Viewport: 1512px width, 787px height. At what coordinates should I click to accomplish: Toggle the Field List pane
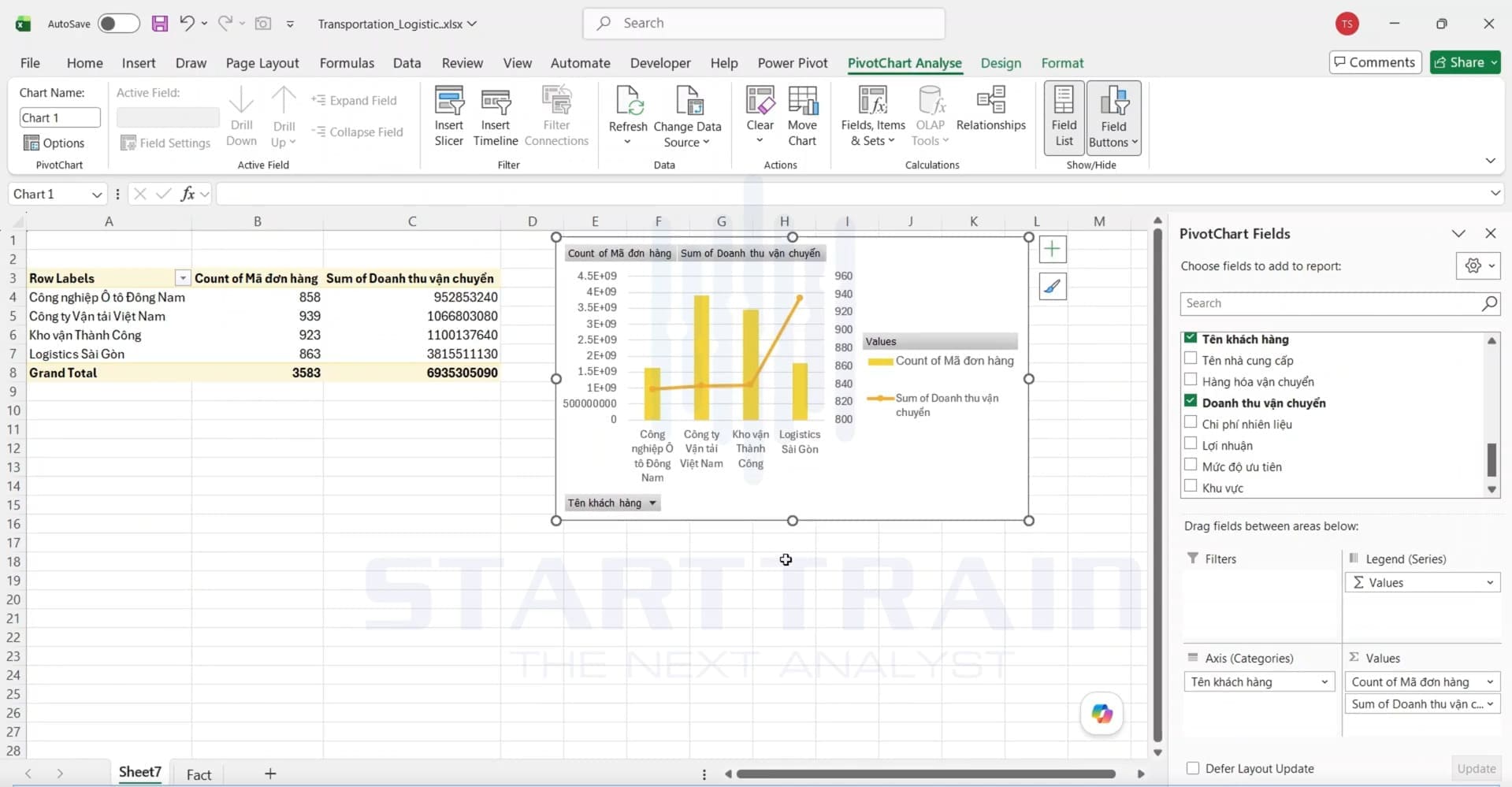click(x=1064, y=117)
